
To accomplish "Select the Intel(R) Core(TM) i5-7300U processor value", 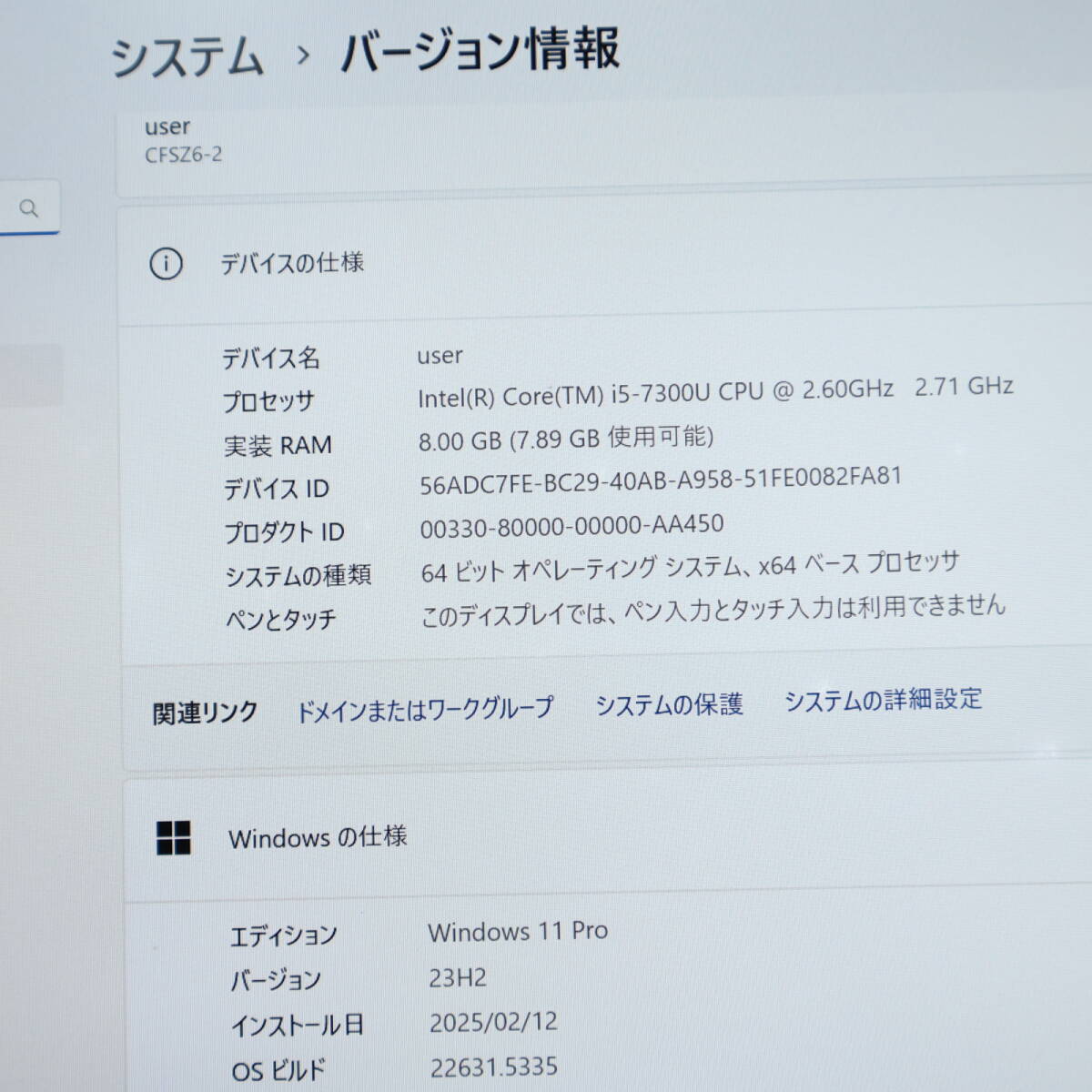I will [x=715, y=392].
